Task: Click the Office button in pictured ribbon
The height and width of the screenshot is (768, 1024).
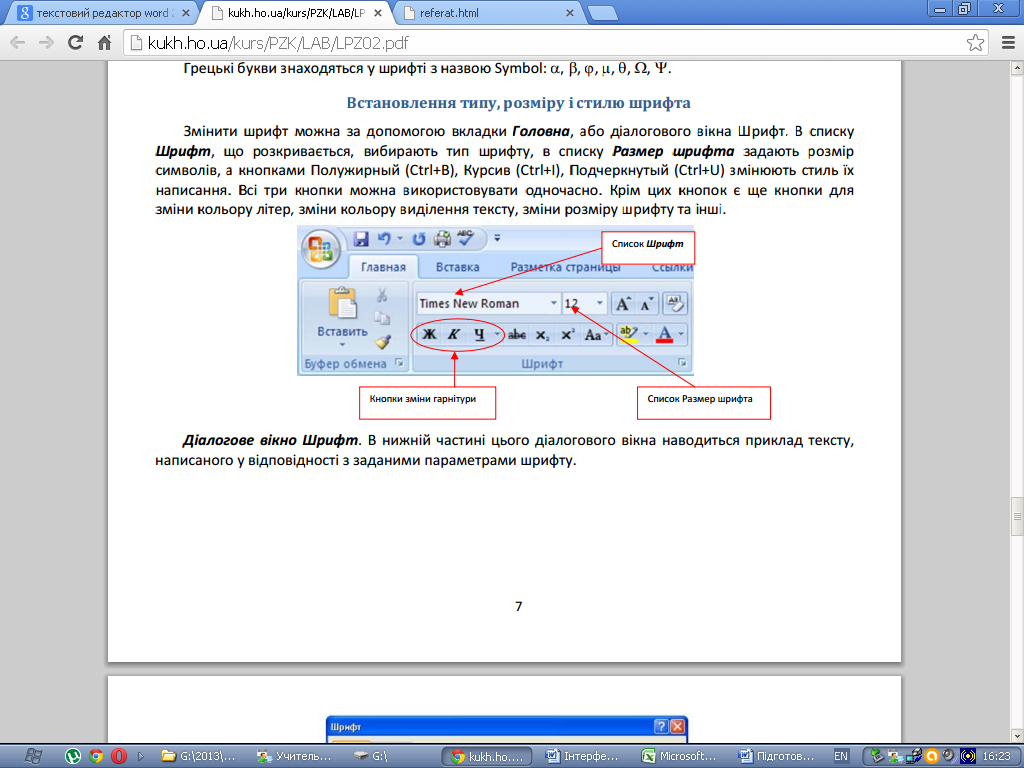Action: click(321, 249)
